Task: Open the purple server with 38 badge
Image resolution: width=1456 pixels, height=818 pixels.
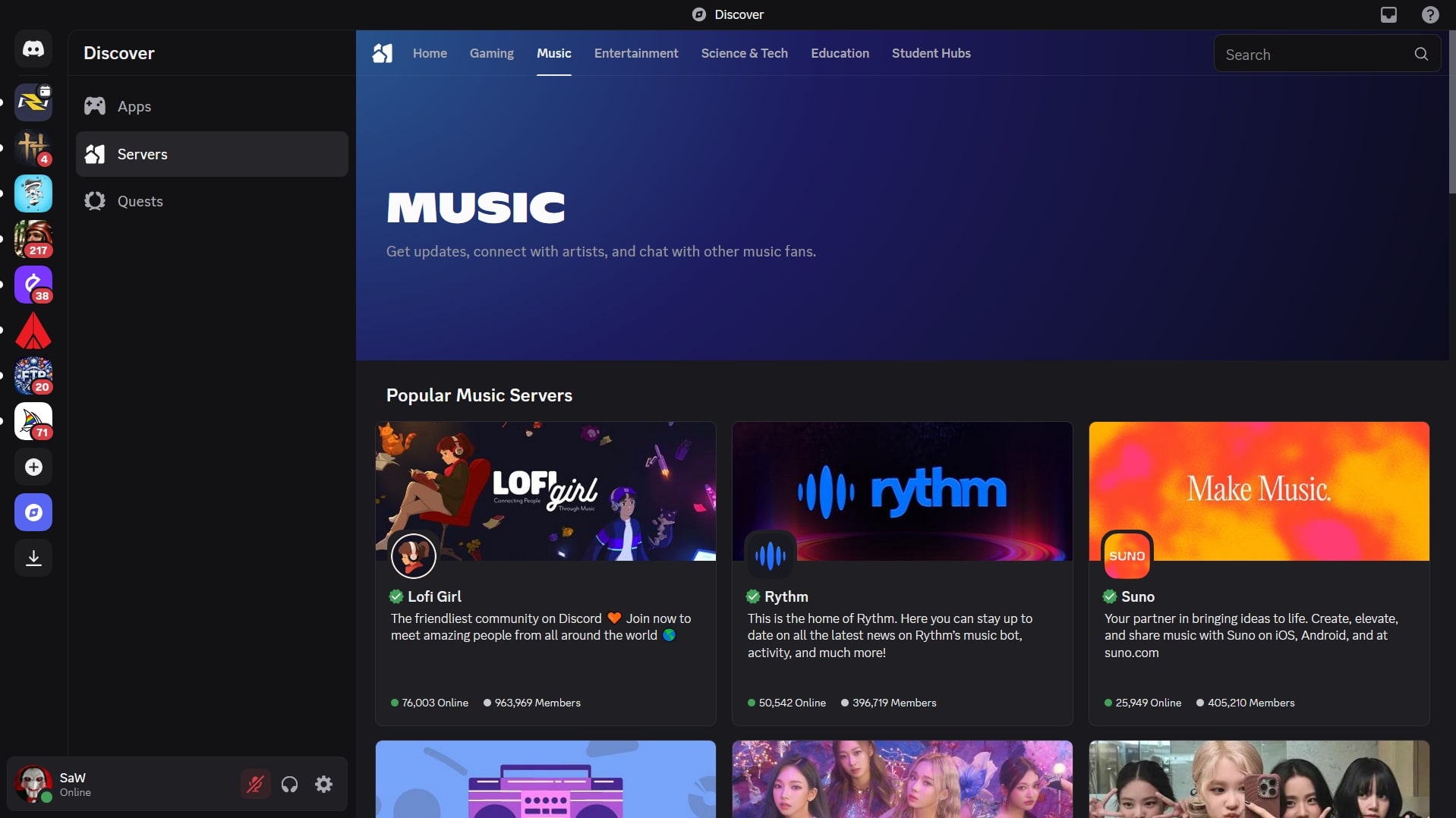Action: [33, 285]
